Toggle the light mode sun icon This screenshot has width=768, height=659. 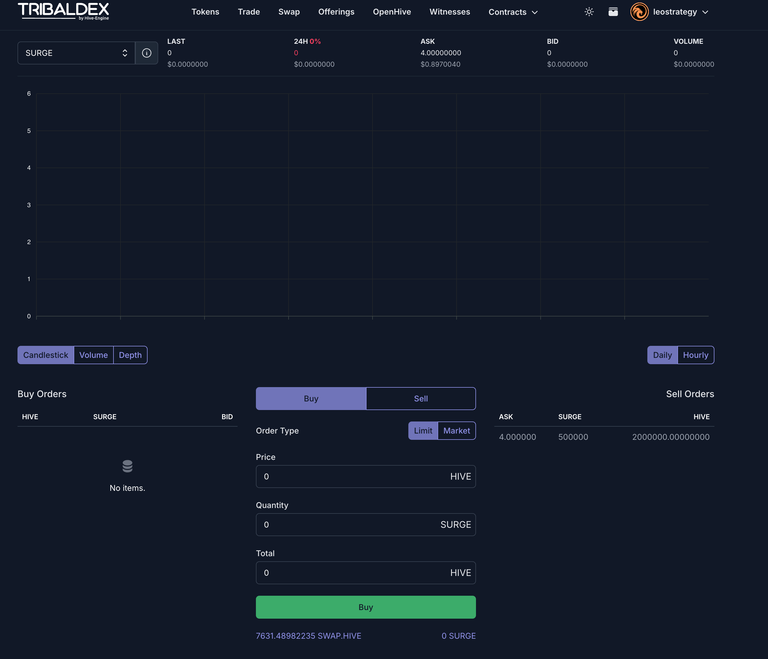pos(589,12)
